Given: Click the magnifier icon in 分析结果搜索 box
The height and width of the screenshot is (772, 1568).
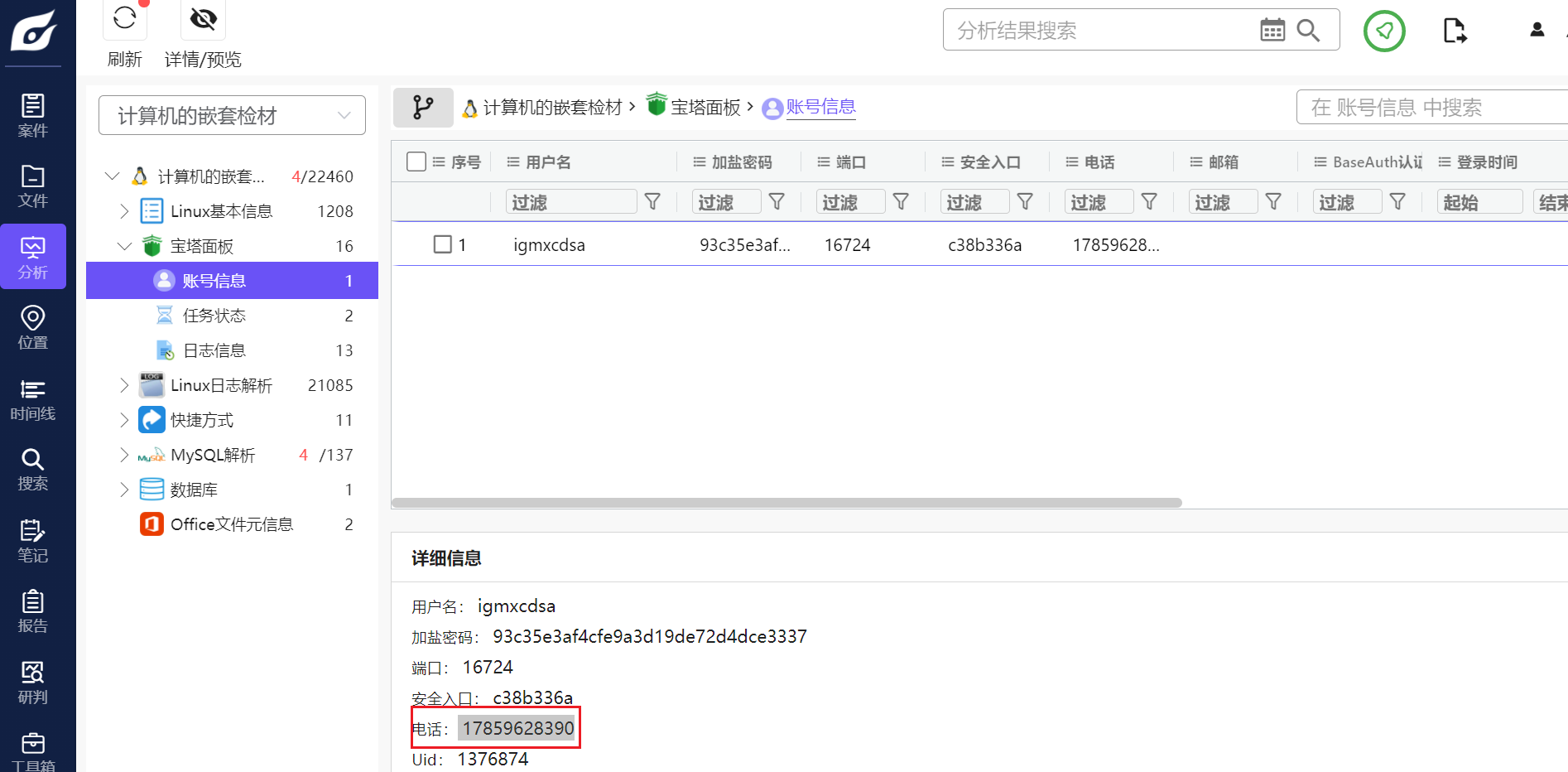Looking at the screenshot, I should [1308, 31].
